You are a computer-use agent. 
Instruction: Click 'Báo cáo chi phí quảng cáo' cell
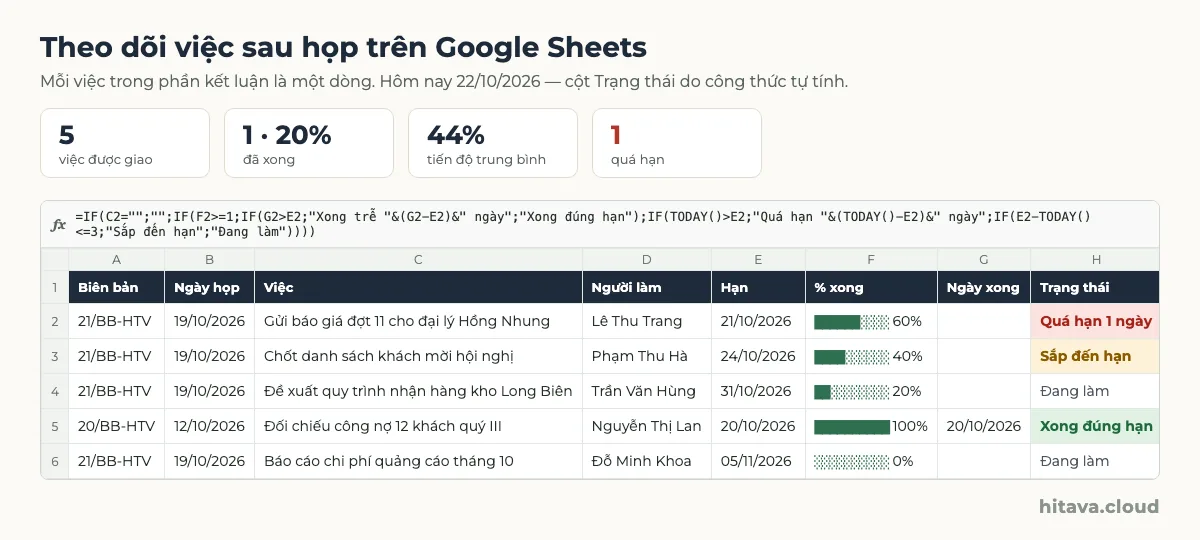pos(419,461)
